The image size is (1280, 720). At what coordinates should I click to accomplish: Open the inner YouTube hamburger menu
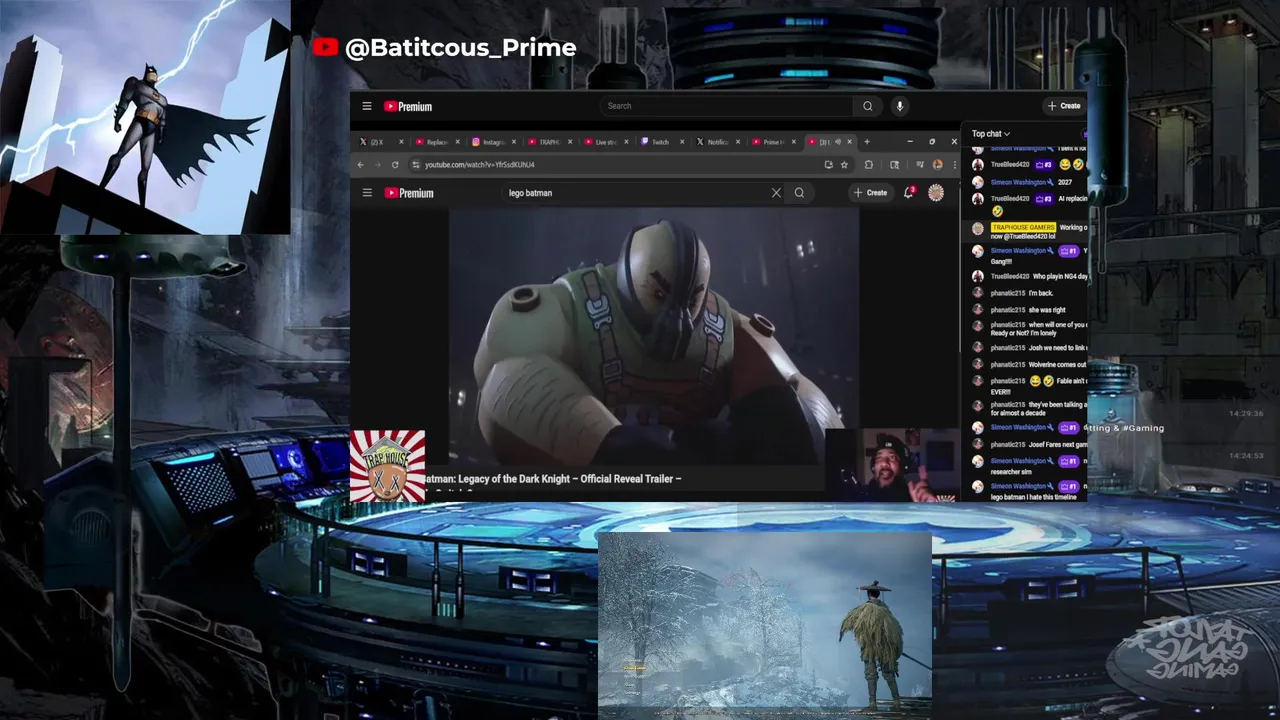pos(367,193)
